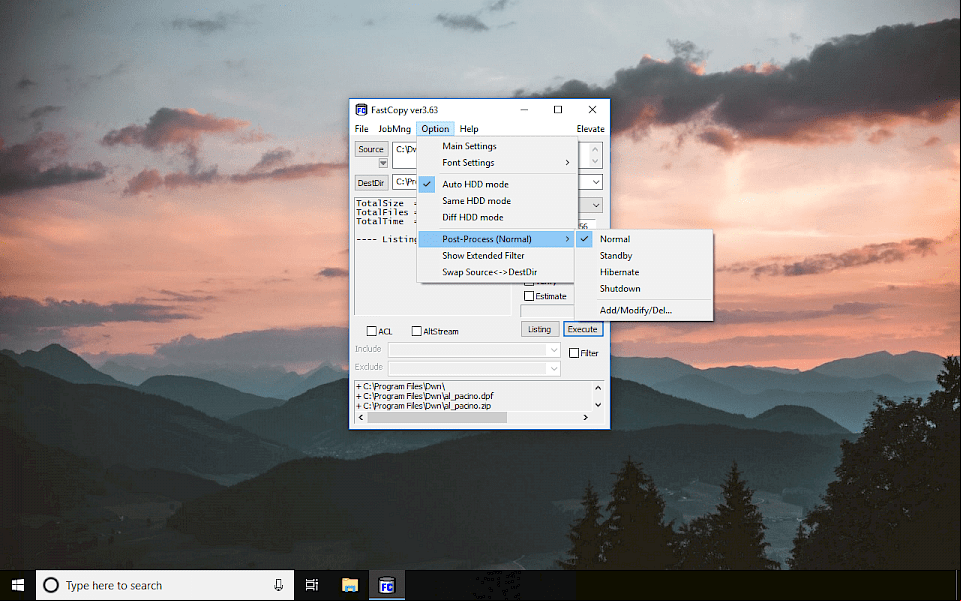This screenshot has width=961, height=601.
Task: Open the JobMng menu
Action: pos(395,129)
